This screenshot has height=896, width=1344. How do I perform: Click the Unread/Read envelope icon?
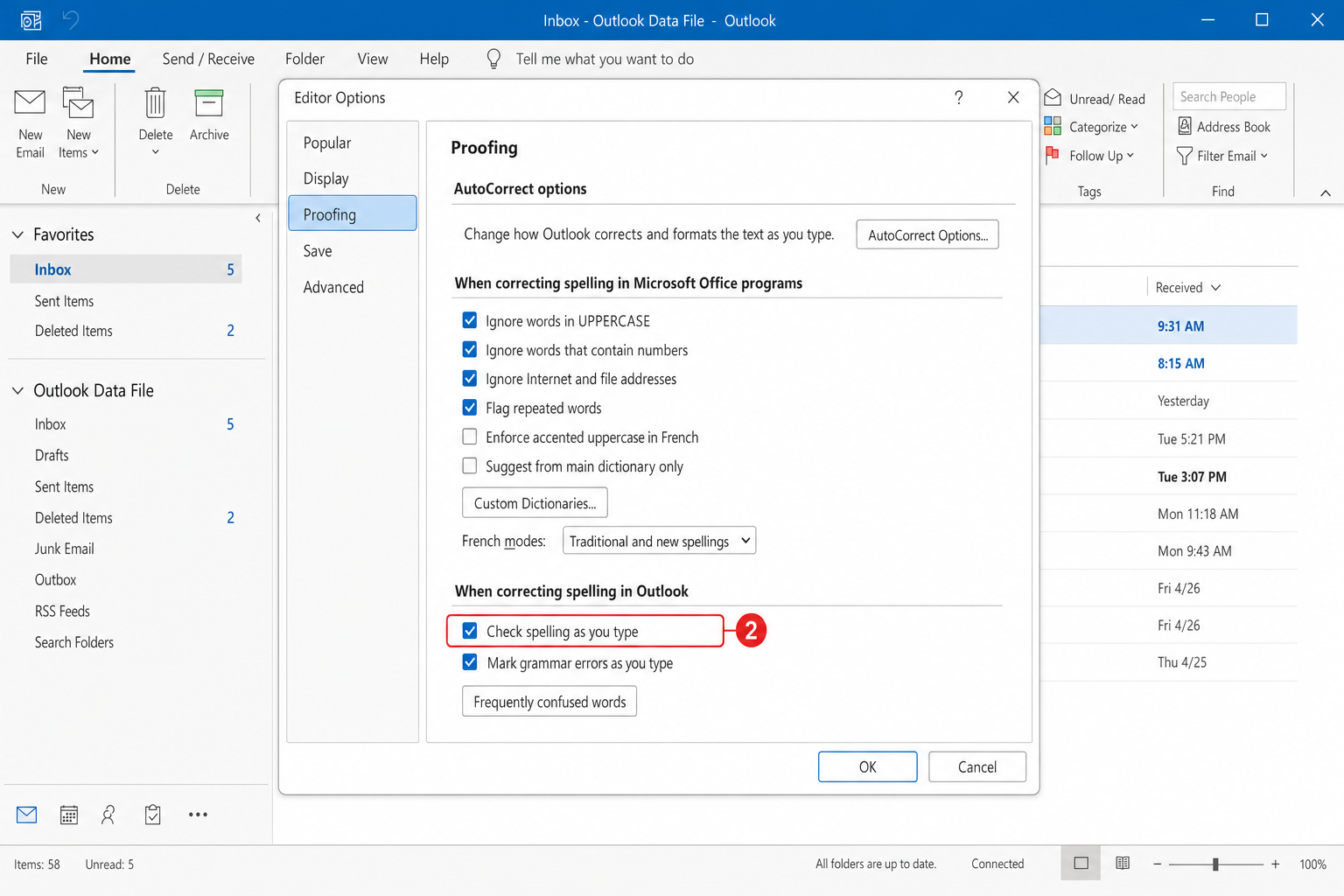point(1053,97)
